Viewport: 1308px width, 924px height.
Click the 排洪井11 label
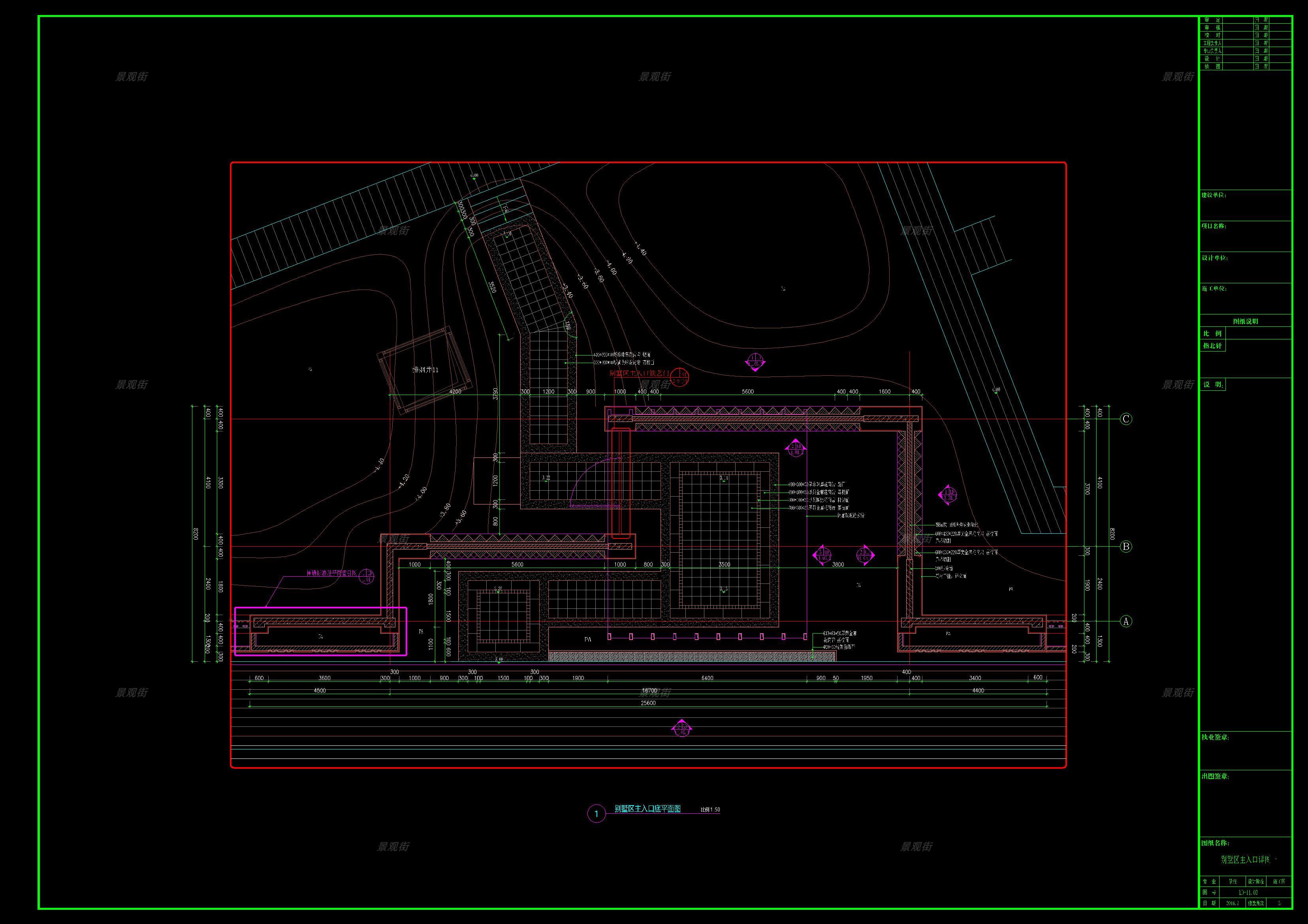tap(425, 370)
